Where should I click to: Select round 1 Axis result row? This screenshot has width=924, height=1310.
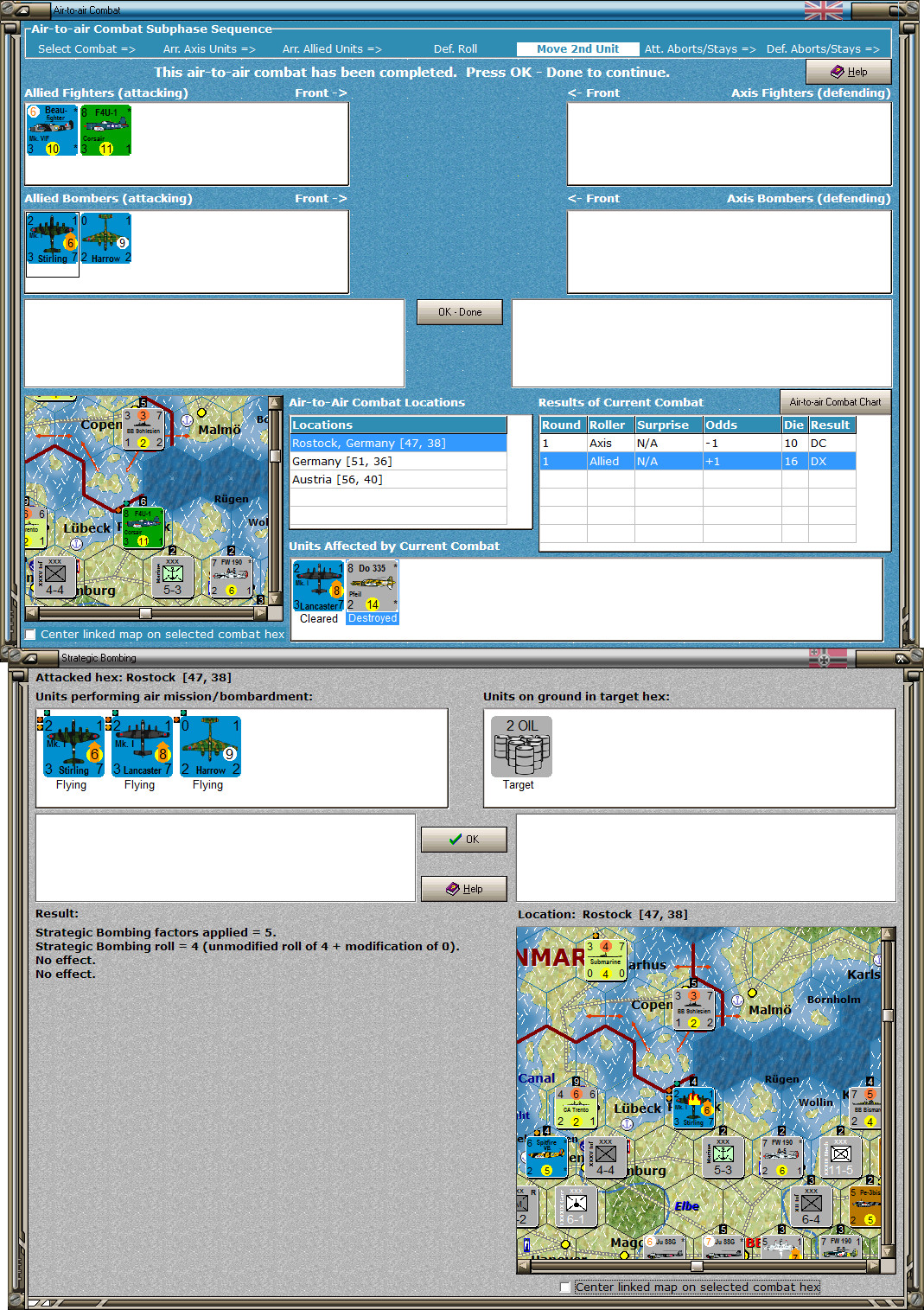(x=698, y=444)
